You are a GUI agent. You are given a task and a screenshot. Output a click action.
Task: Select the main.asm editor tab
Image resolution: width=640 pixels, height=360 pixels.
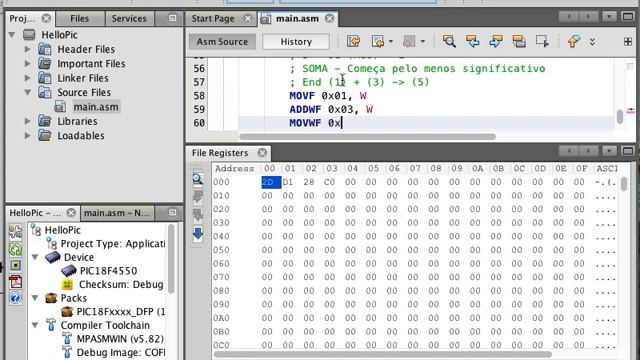coord(297,19)
